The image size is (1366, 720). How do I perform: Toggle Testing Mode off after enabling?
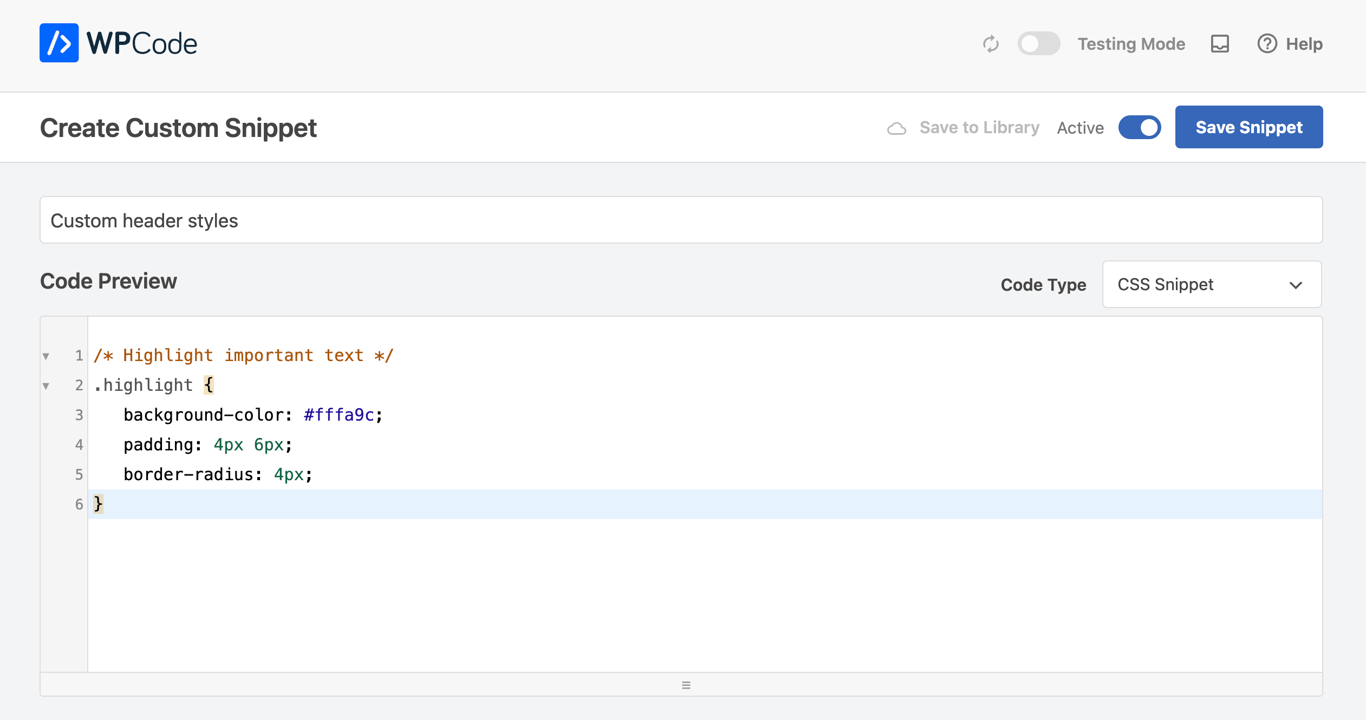(1038, 44)
